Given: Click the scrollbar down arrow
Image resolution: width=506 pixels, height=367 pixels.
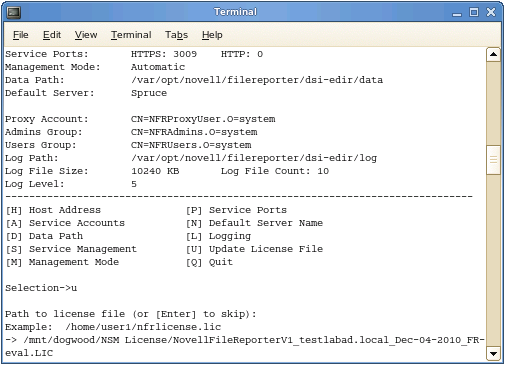Looking at the screenshot, I should point(493,354).
